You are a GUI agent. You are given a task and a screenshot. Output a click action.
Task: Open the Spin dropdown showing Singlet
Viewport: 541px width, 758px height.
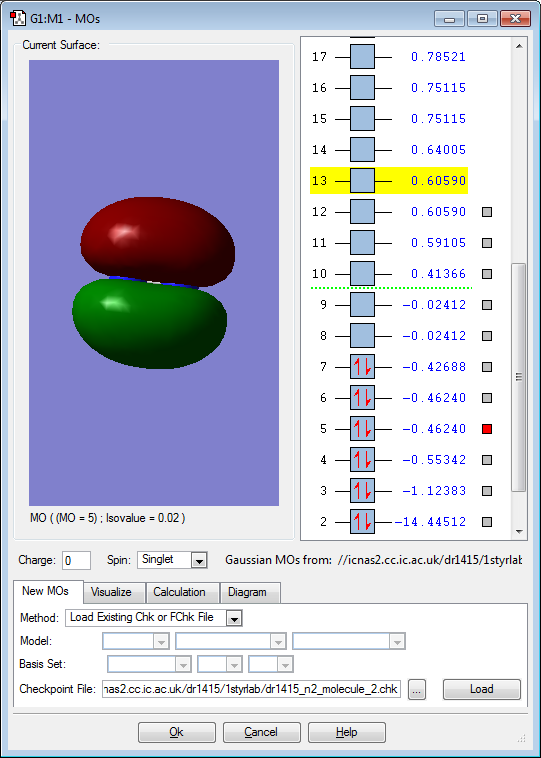click(x=172, y=560)
